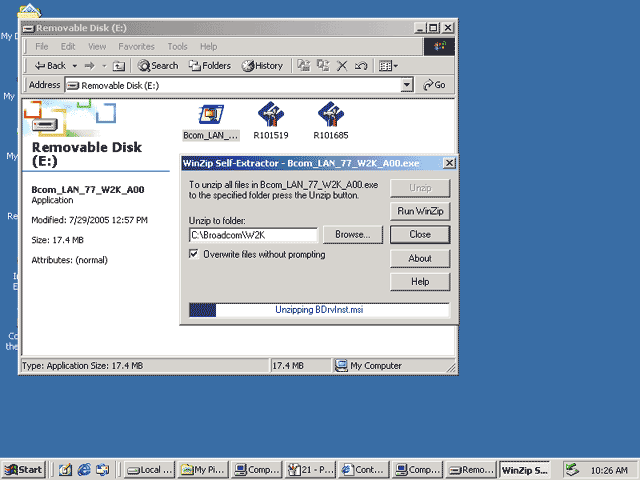Viewport: 640px width, 480px height.
Task: Click the Move To toolbar icon
Action: pyautogui.click(x=303, y=65)
